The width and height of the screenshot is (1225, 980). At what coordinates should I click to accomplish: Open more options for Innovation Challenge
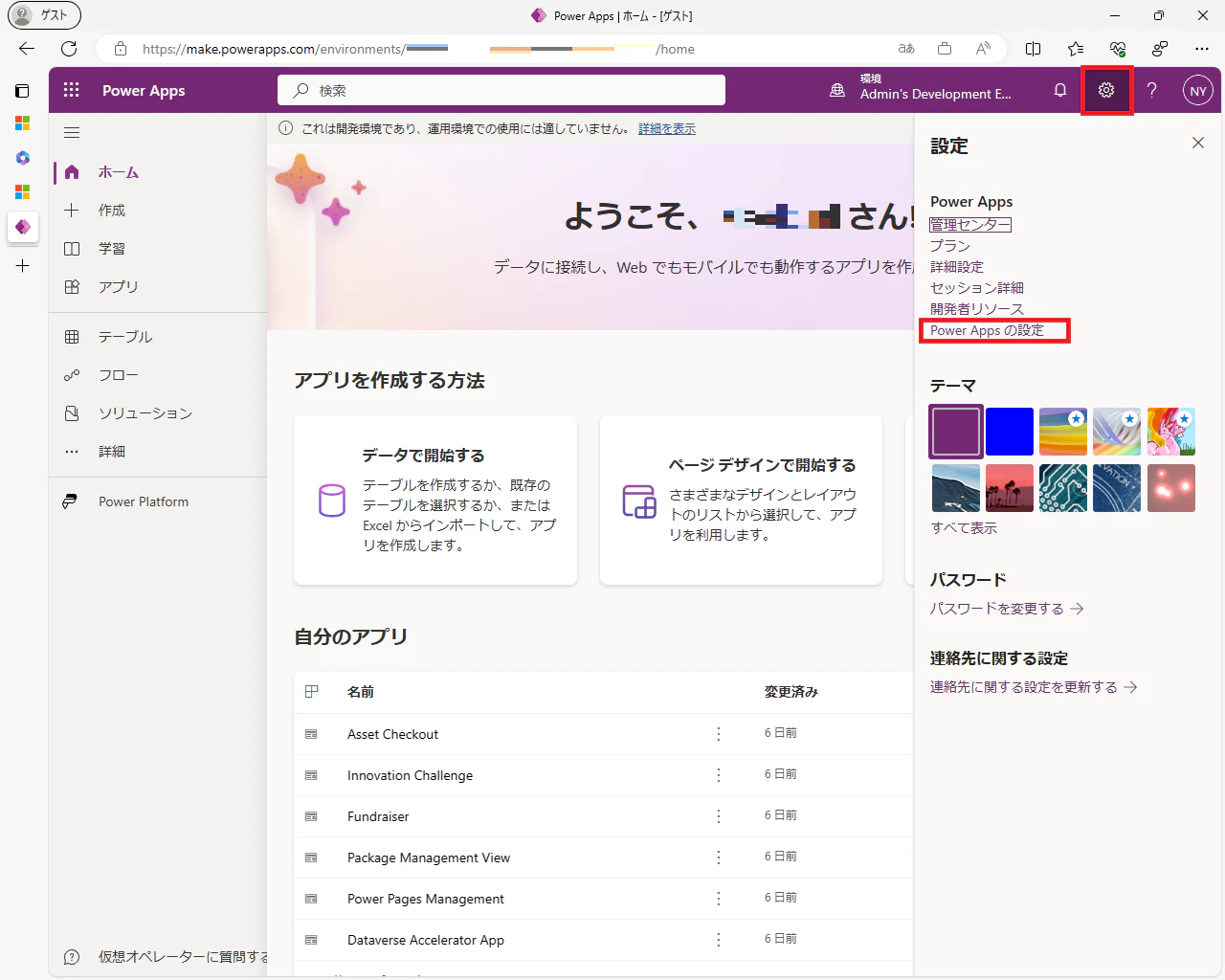[719, 775]
